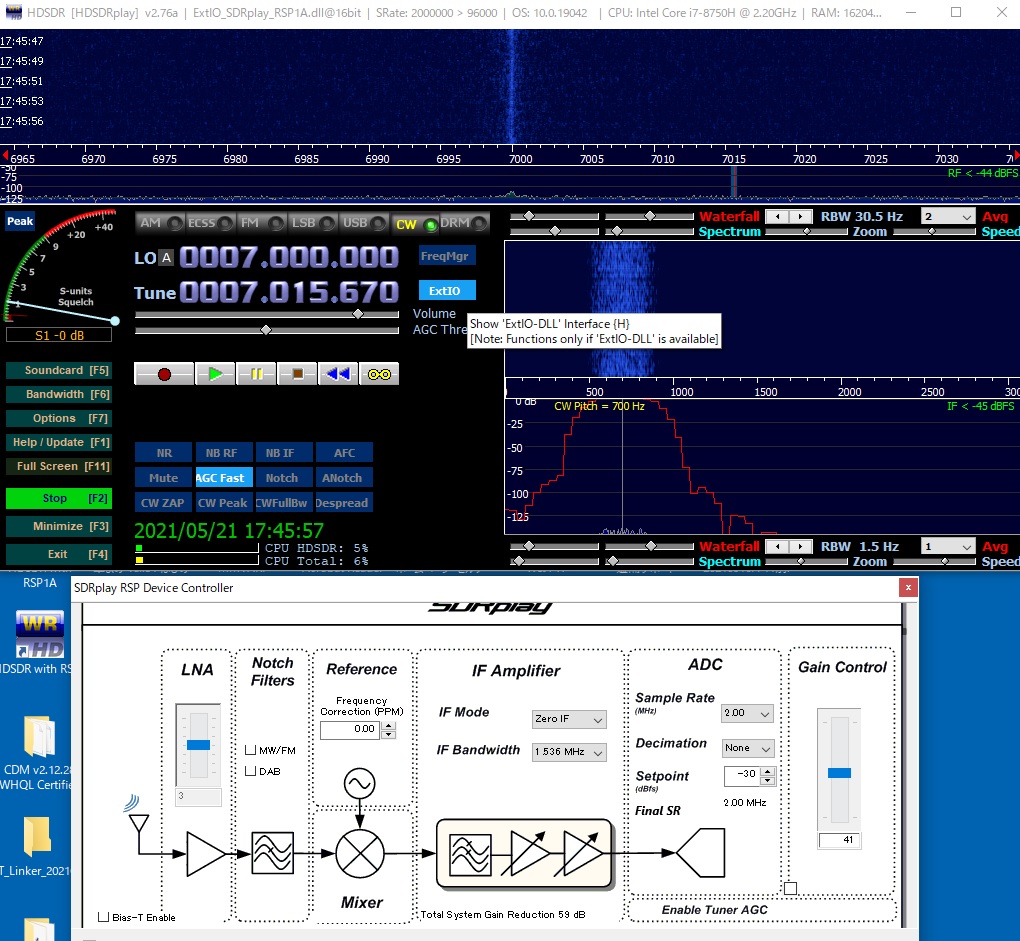This screenshot has height=941, width=1020.
Task: Click right arrow beside RBW 1.5 Hz
Action: [801, 546]
